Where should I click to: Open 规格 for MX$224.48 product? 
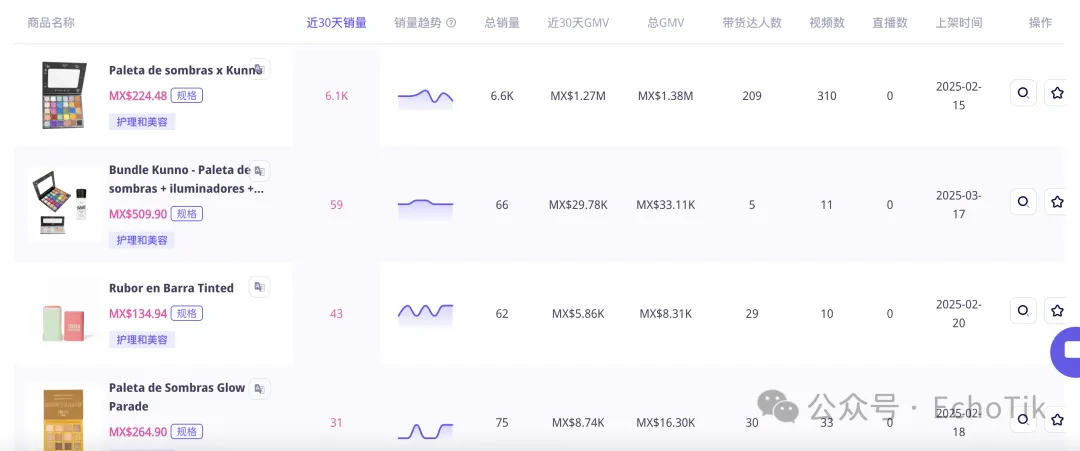tap(187, 96)
